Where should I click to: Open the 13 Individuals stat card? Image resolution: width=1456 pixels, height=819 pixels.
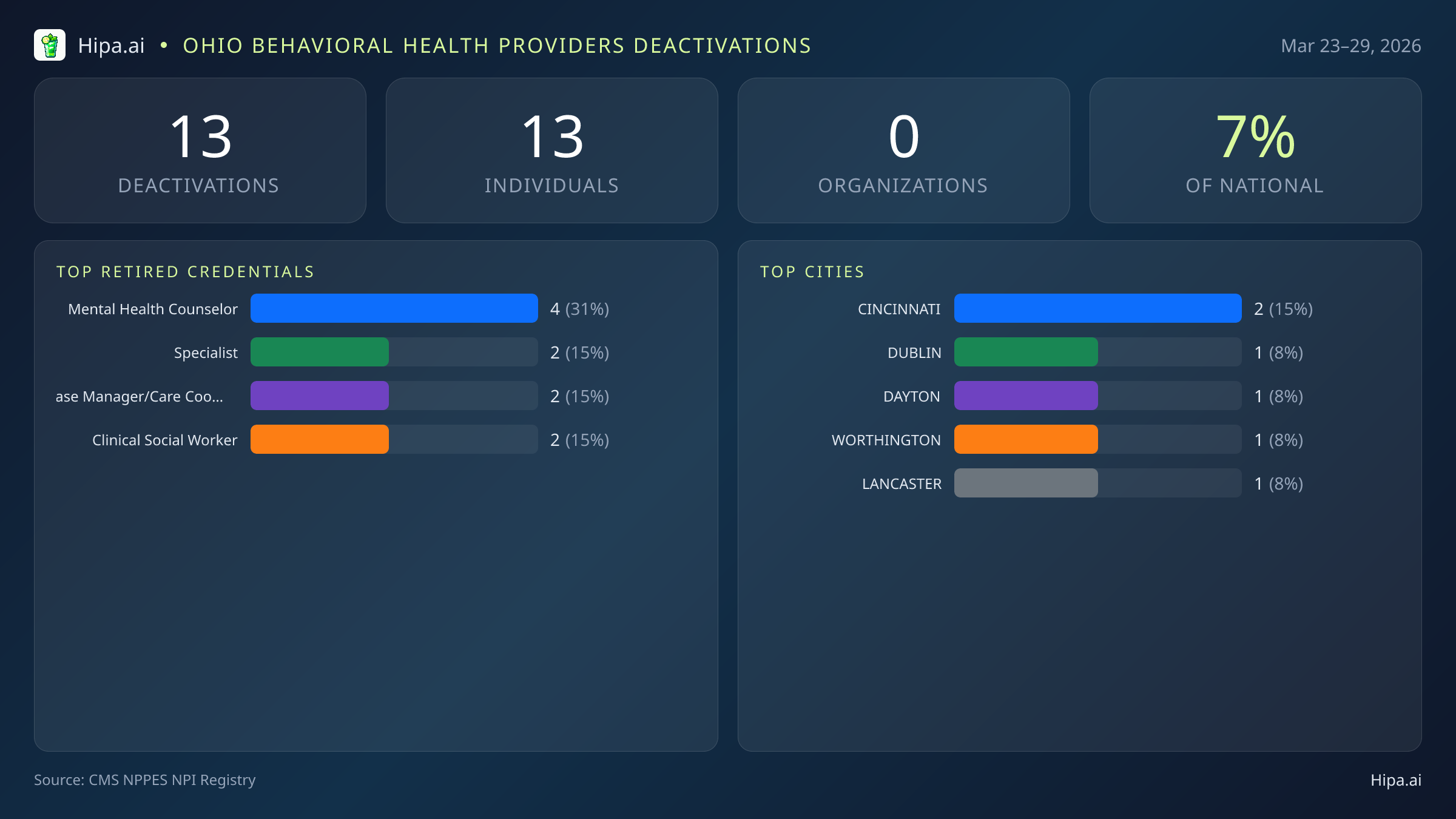[x=552, y=150]
